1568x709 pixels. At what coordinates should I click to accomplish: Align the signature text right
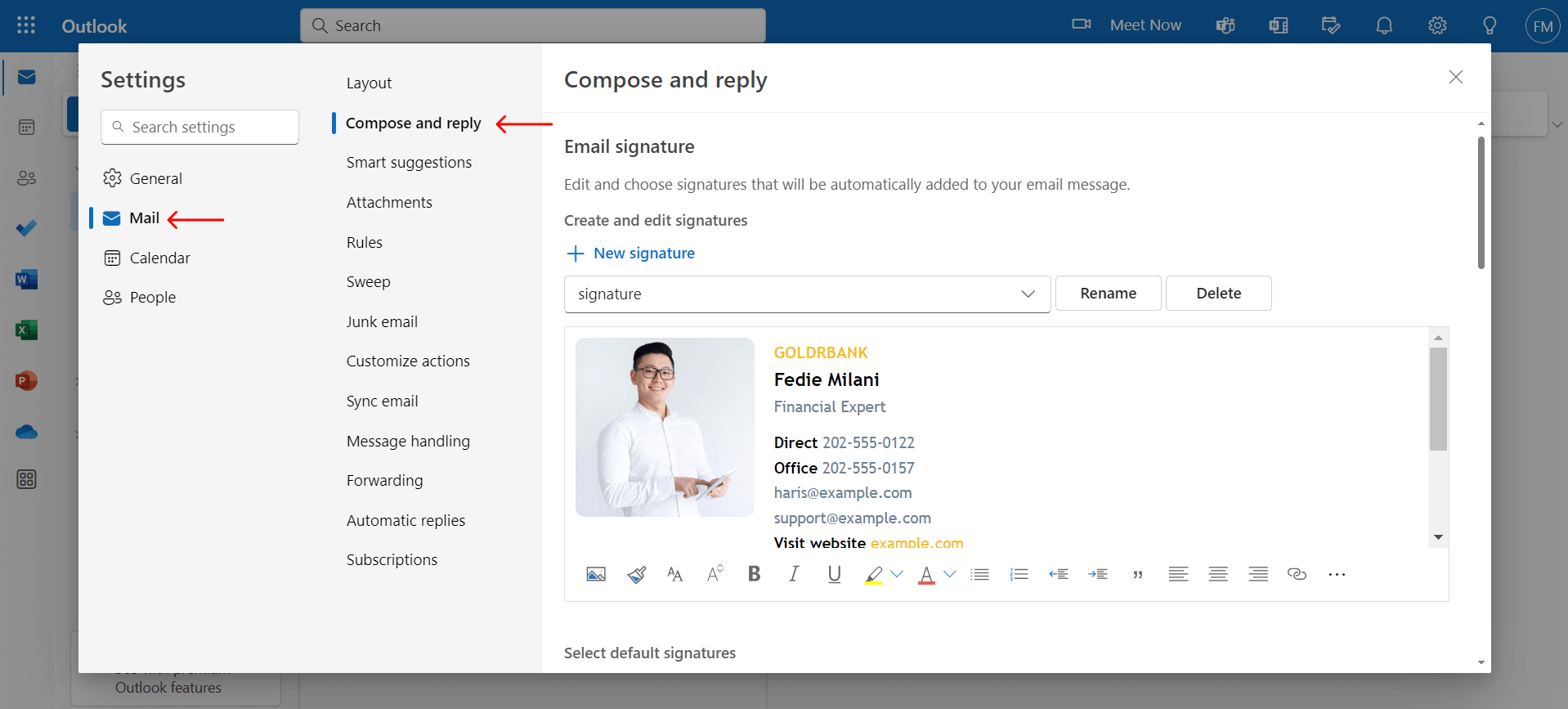pyautogui.click(x=1258, y=574)
